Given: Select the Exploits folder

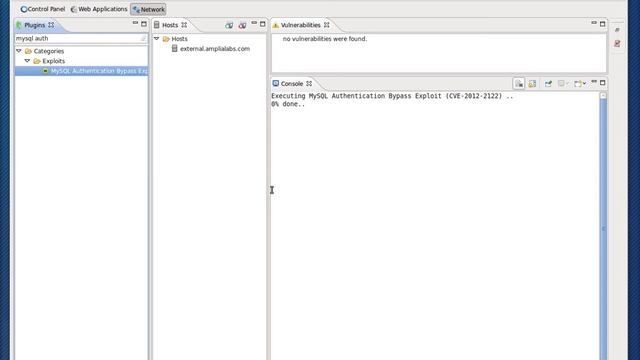Looking at the screenshot, I should [49, 61].
